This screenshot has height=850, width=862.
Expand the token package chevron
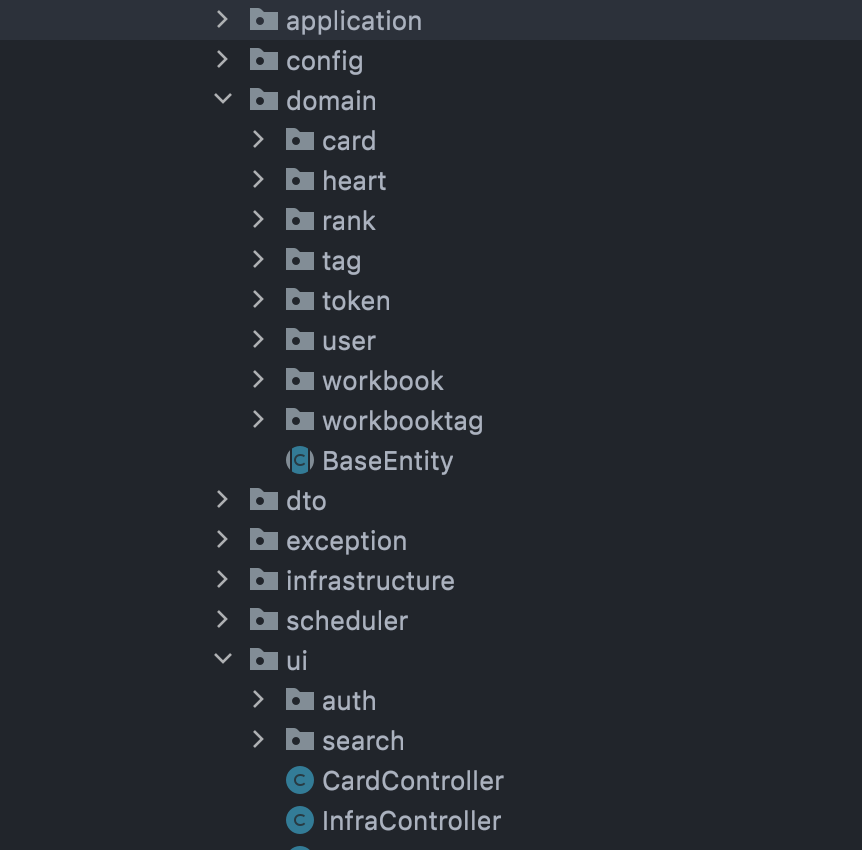[258, 300]
